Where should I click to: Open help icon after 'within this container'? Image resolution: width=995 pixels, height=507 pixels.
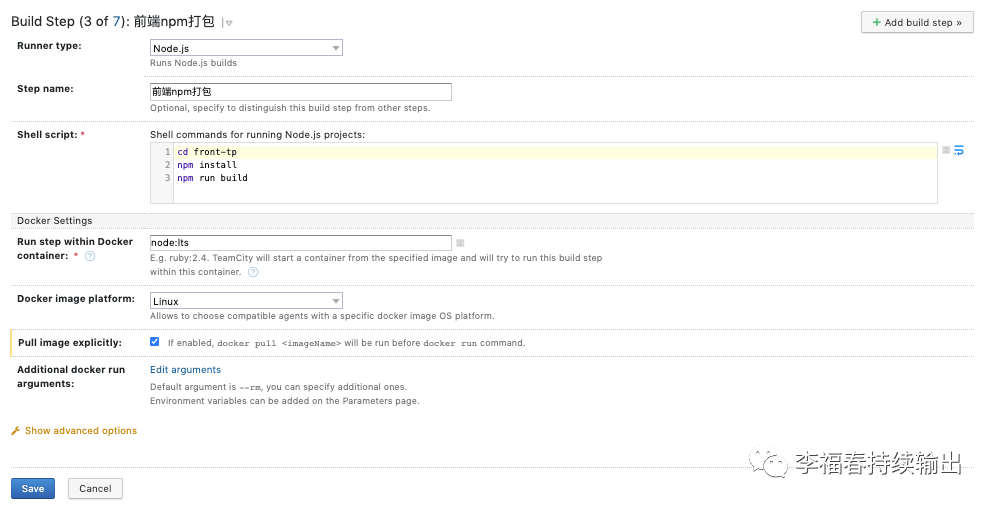[x=253, y=272]
